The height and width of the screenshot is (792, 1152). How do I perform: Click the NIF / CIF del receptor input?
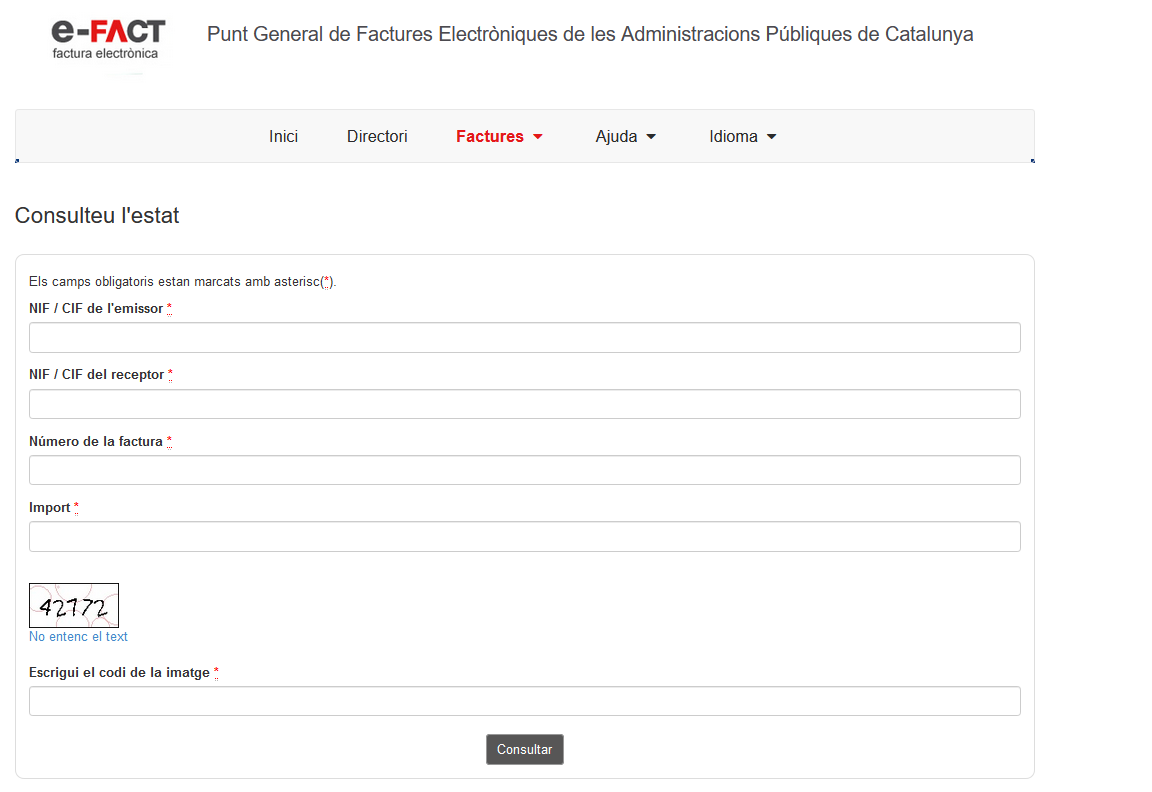click(x=524, y=404)
